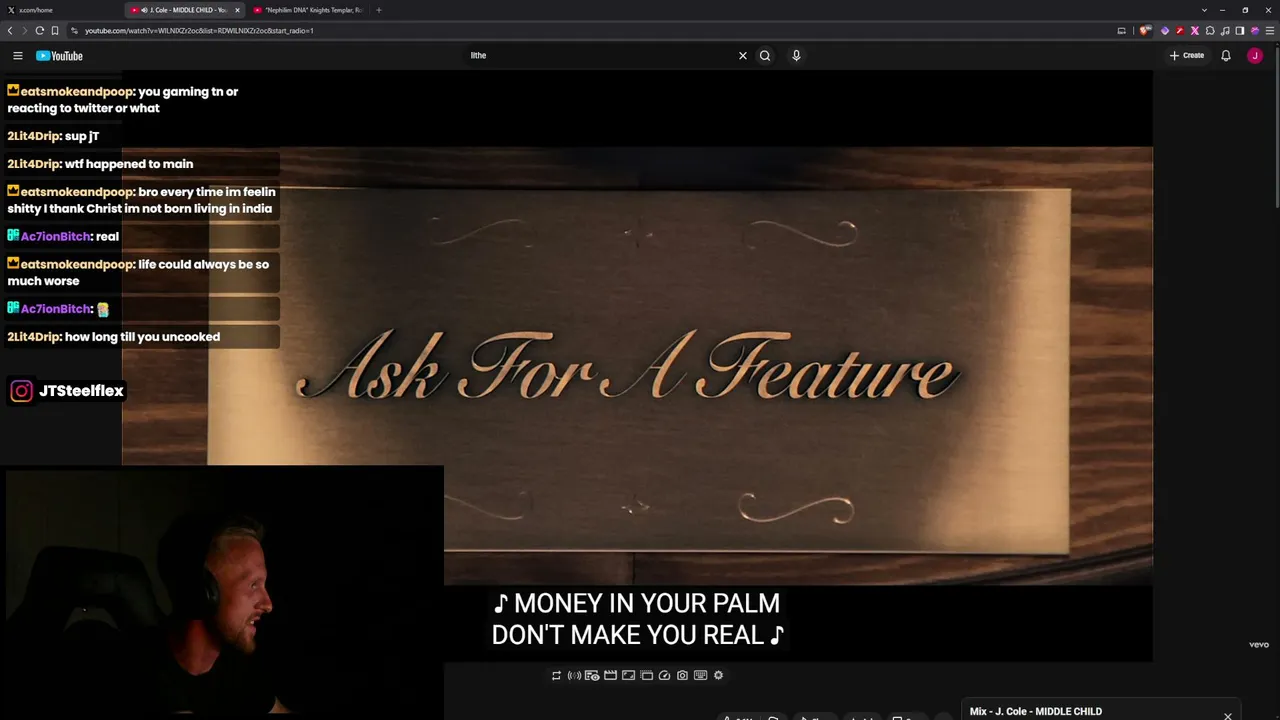Open the YouTube guide hamburger menu
This screenshot has height=720, width=1280.
click(x=17, y=56)
